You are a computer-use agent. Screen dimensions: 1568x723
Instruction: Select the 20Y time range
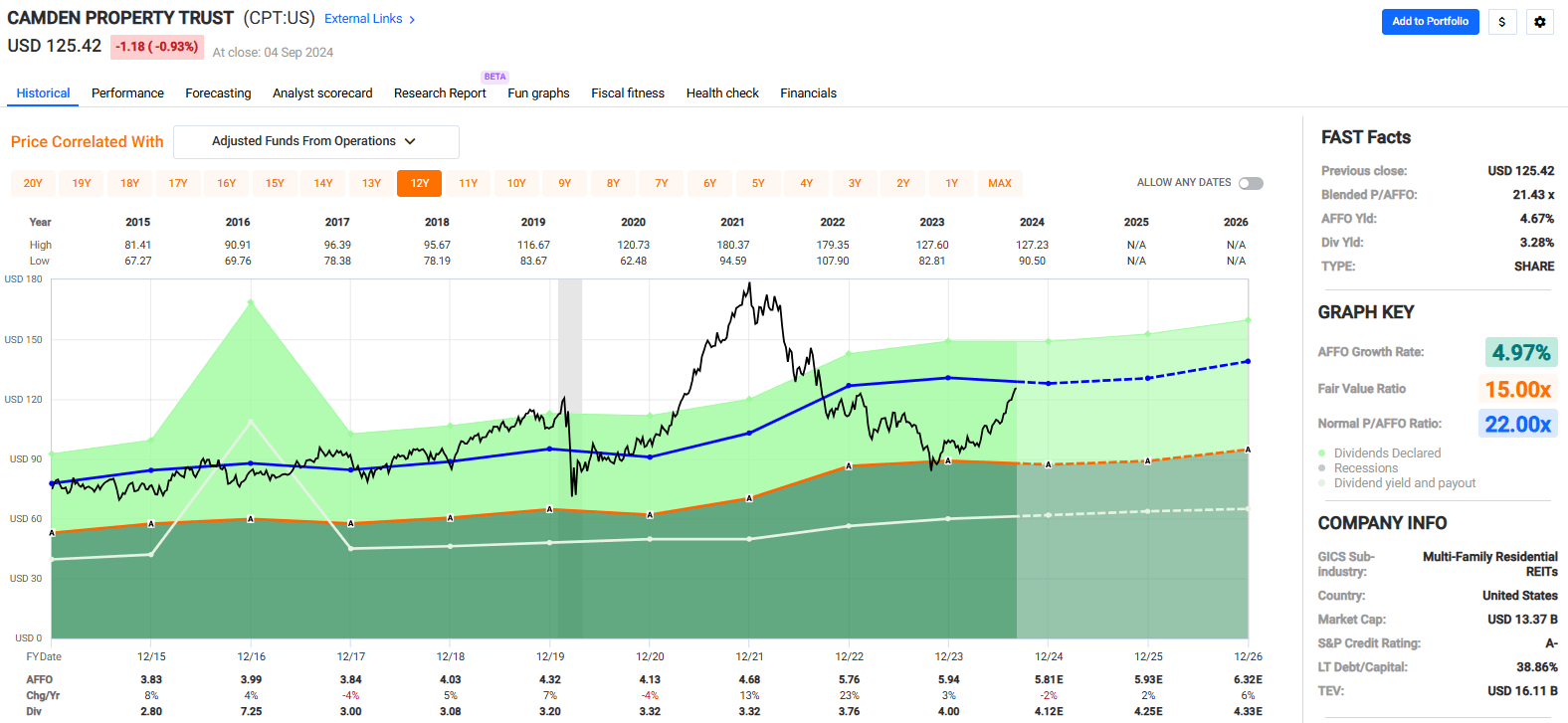pyautogui.click(x=33, y=183)
